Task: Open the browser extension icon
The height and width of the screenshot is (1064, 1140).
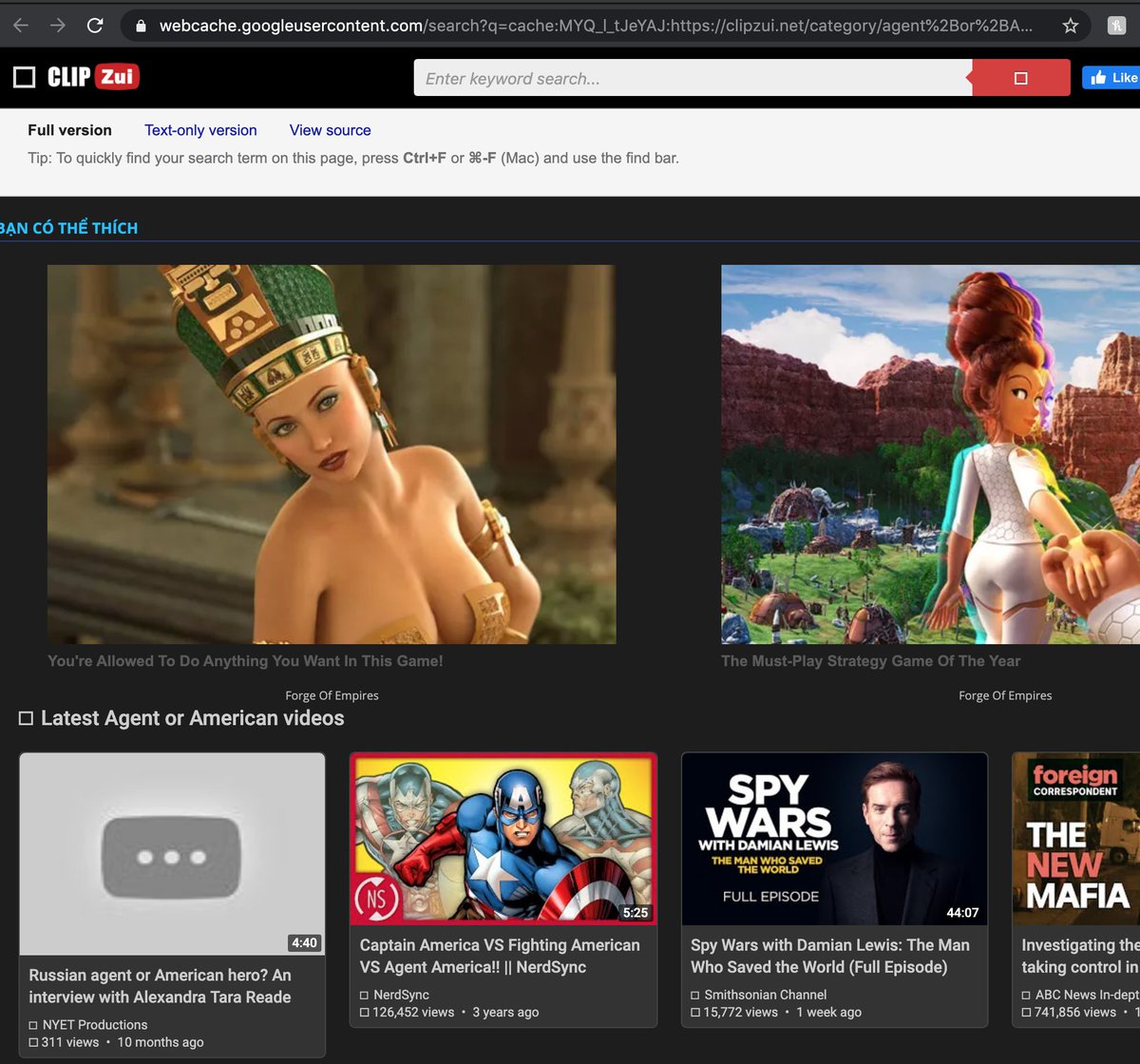Action: click(1118, 26)
